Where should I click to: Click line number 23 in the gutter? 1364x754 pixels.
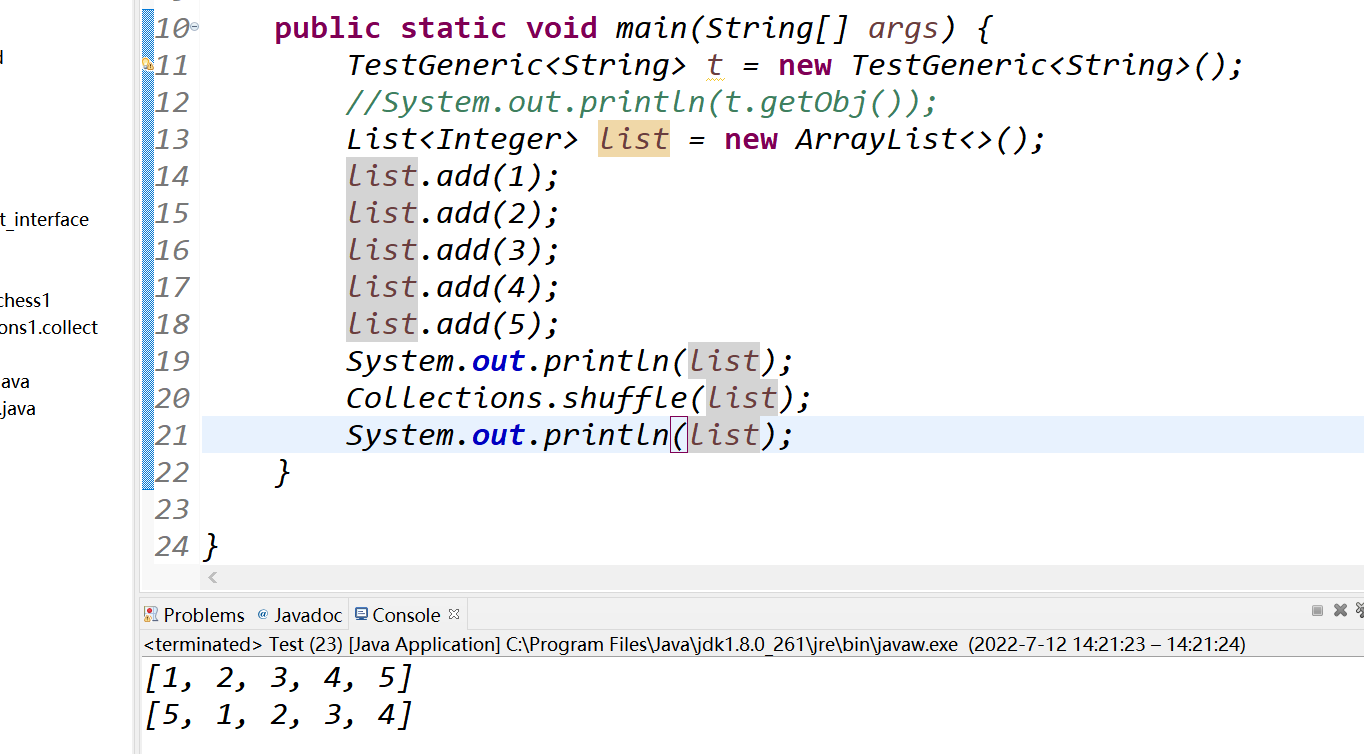[x=172, y=509]
